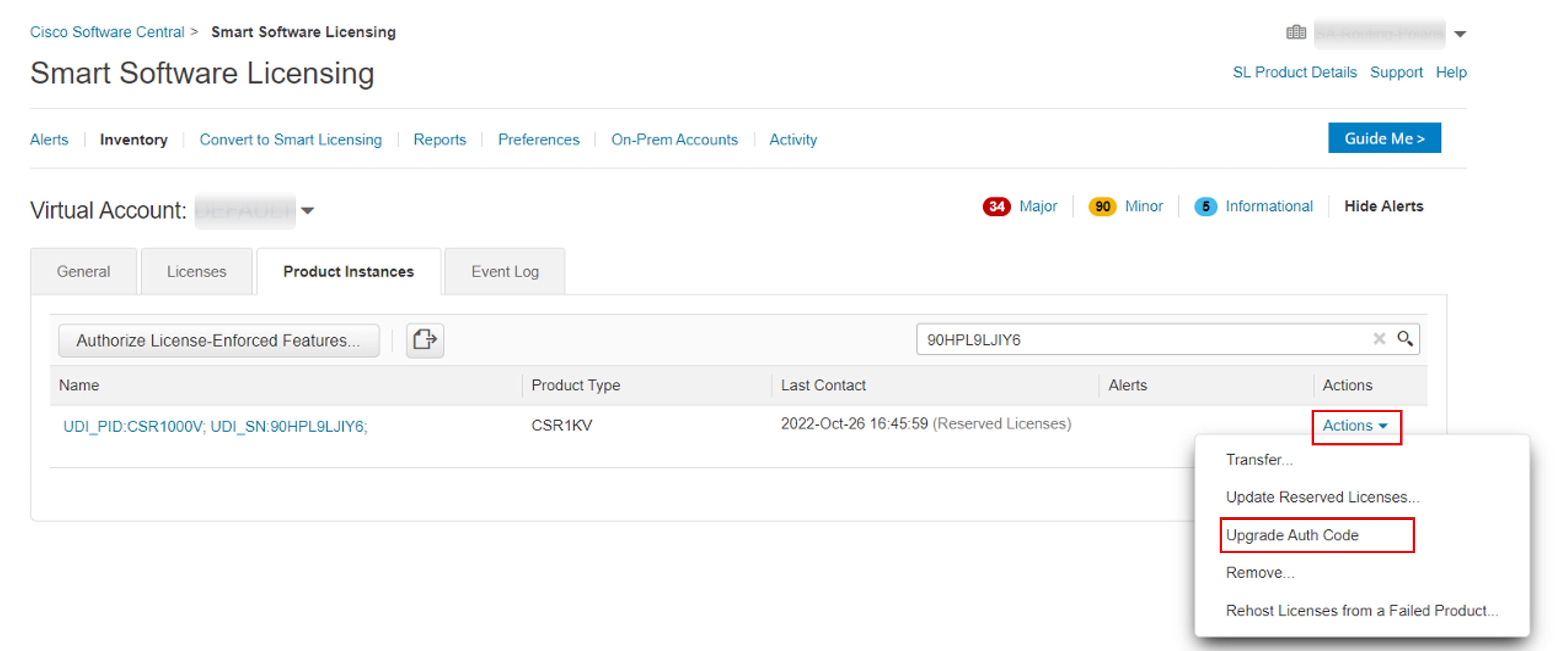This screenshot has height=651, width=1568.
Task: Open the Minor alerts link
Action: (1143, 206)
